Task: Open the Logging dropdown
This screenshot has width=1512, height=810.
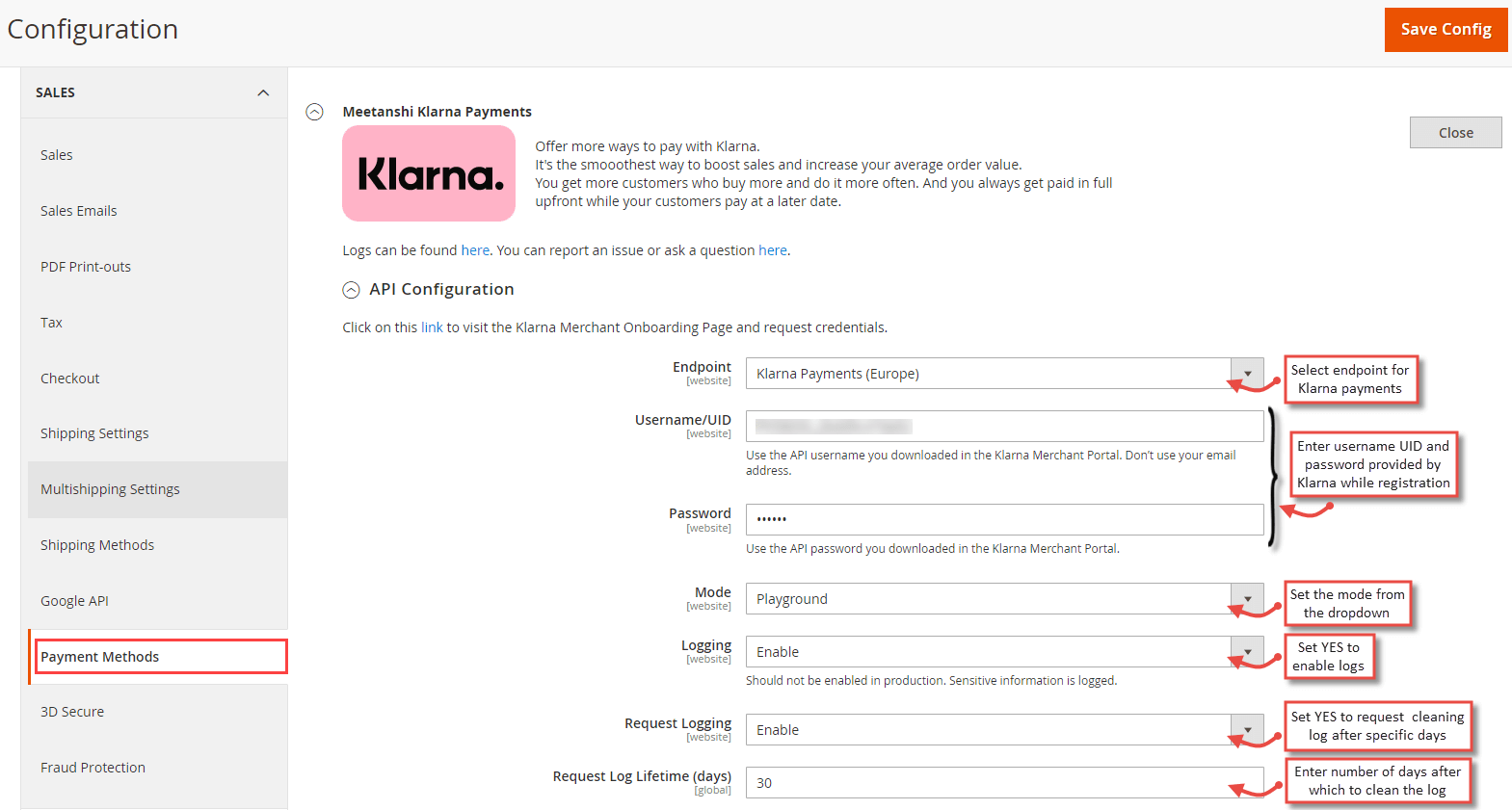Action: 1246,651
